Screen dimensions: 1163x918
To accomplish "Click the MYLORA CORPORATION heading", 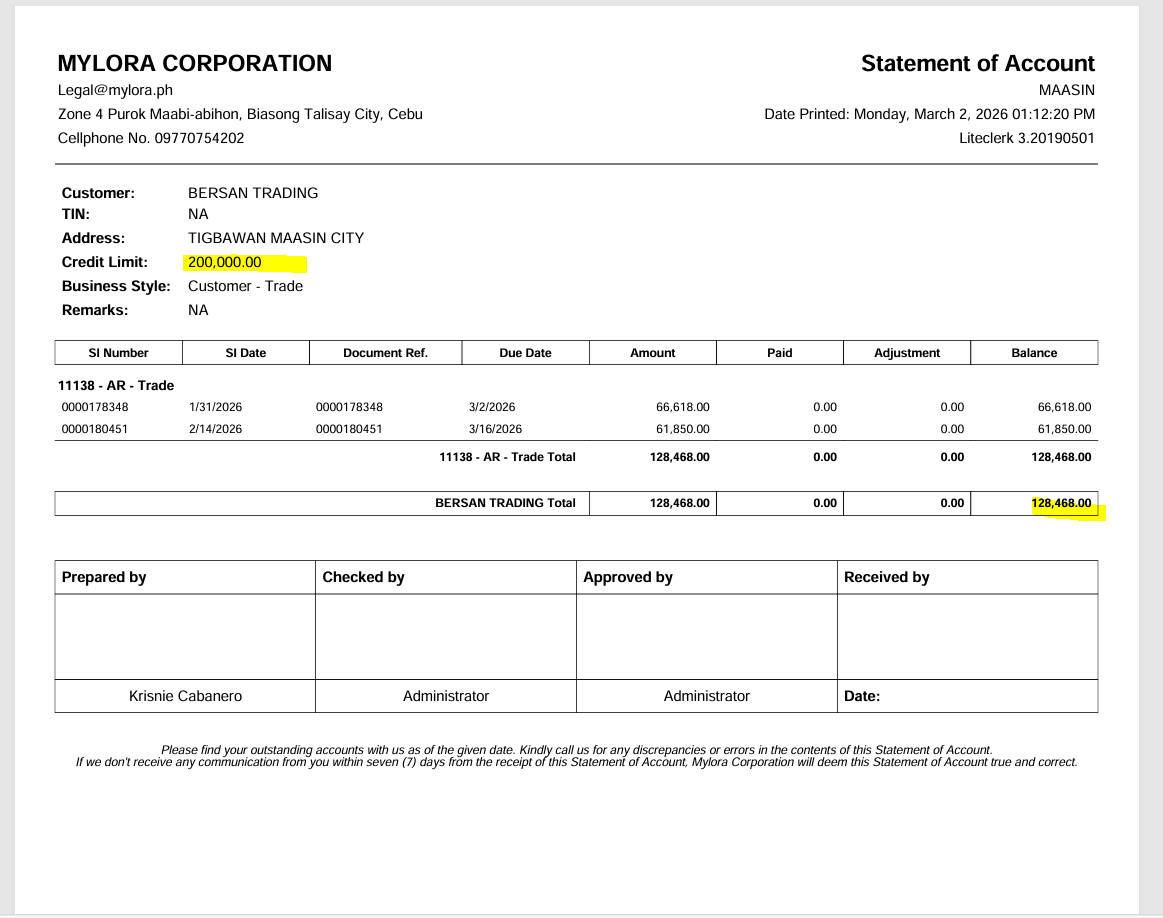I will 195,63.
